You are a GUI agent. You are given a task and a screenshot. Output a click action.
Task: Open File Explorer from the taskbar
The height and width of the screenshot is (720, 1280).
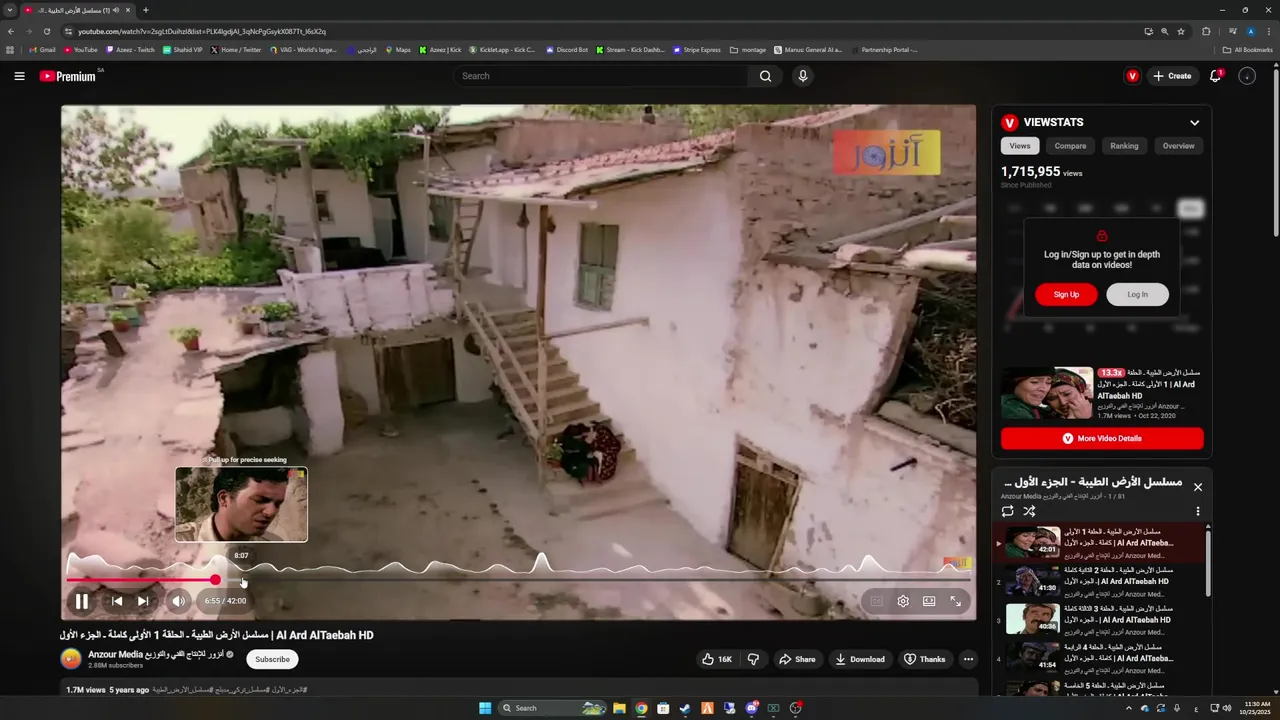(619, 708)
